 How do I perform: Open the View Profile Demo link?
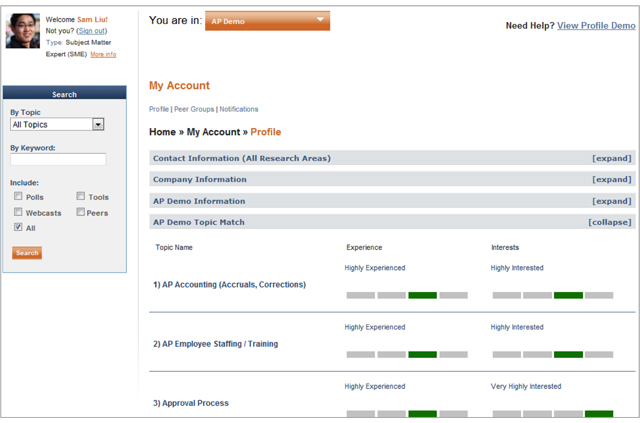tap(596, 26)
